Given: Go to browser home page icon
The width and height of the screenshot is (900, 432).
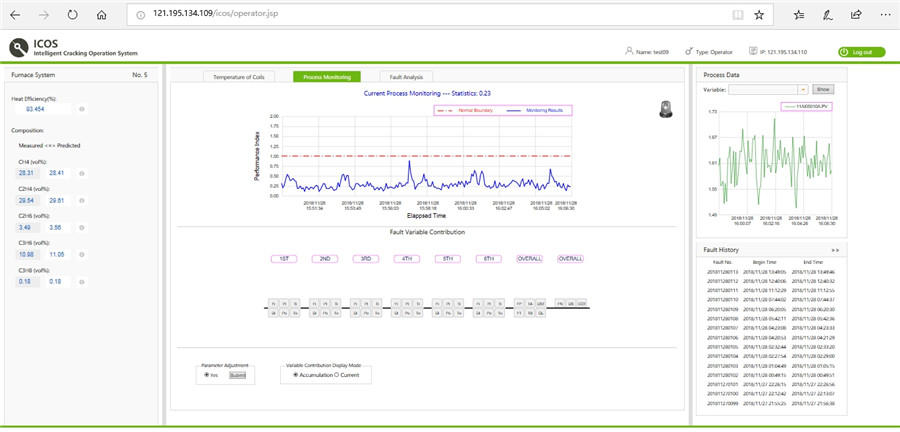Looking at the screenshot, I should click(102, 15).
